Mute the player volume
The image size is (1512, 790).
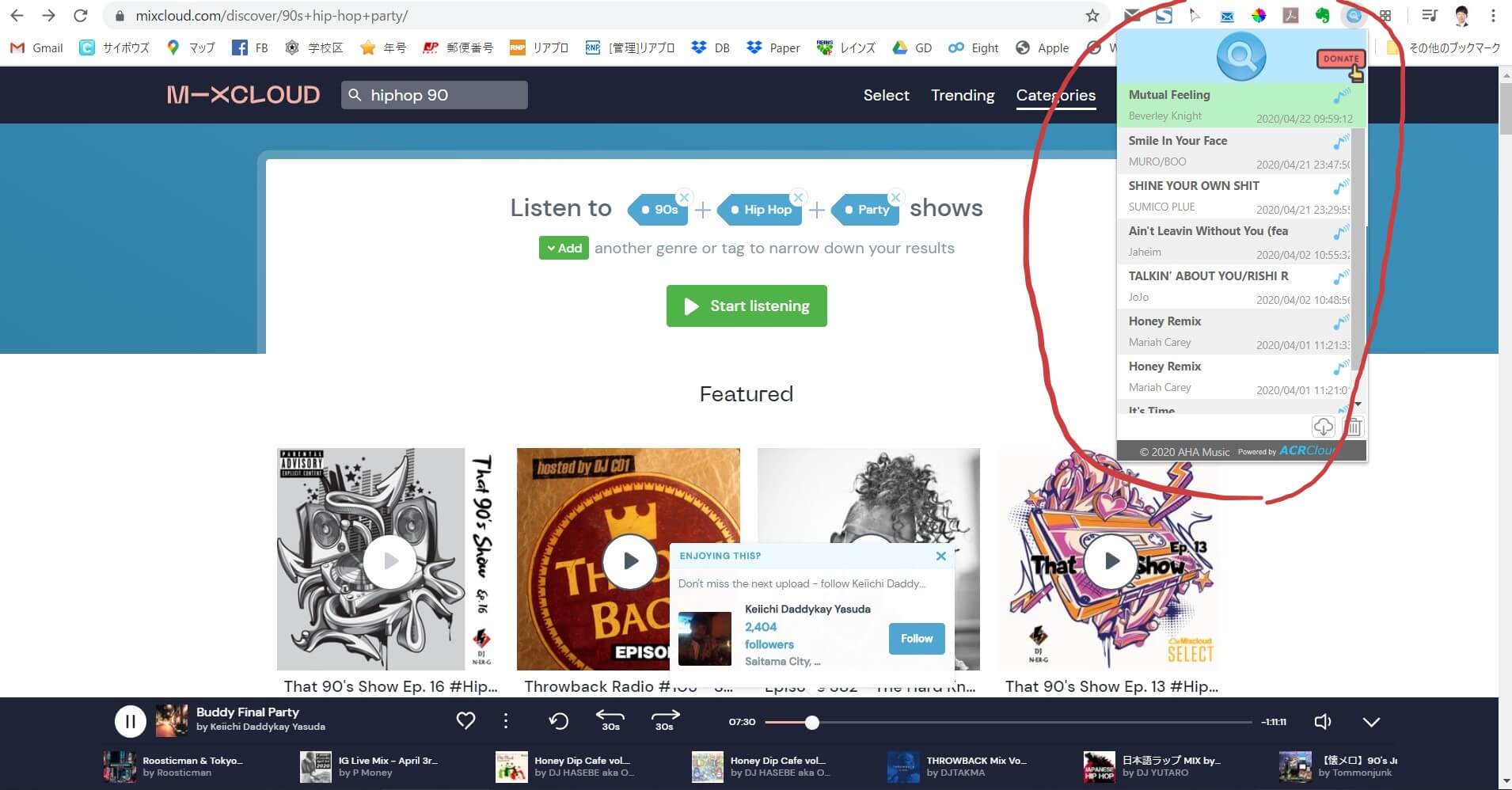pos(1322,721)
